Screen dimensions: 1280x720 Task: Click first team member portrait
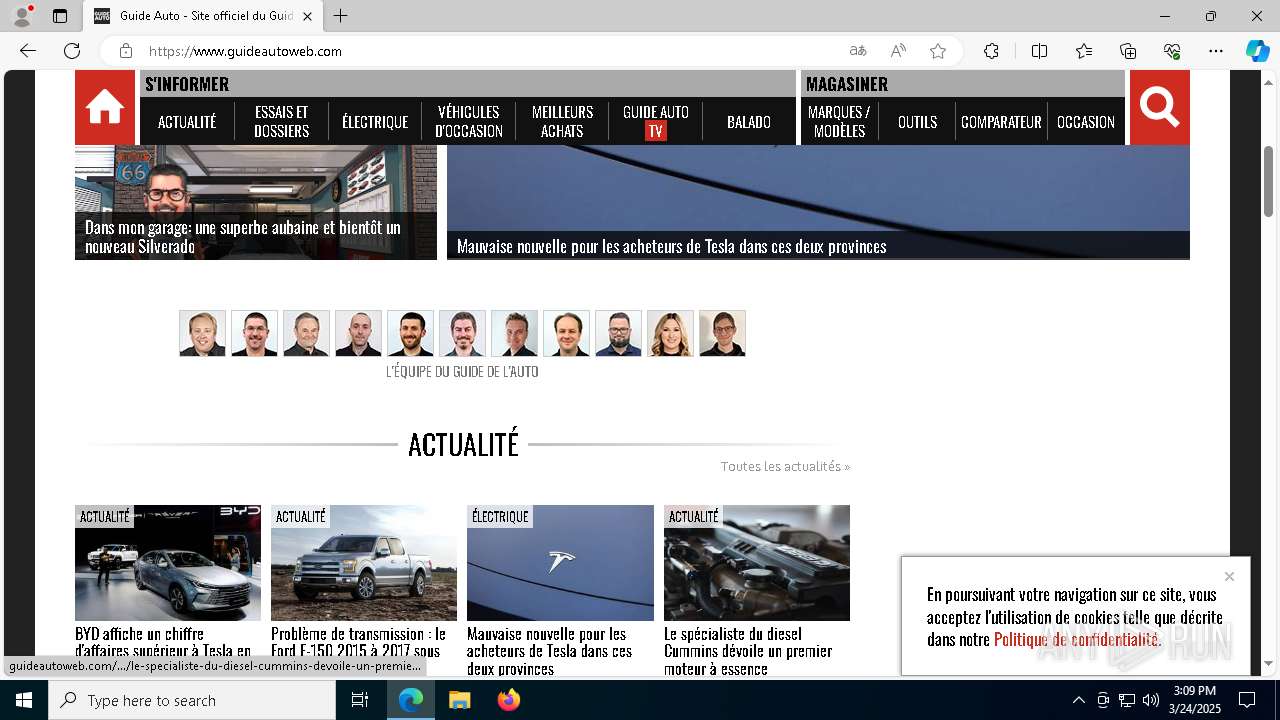point(202,333)
